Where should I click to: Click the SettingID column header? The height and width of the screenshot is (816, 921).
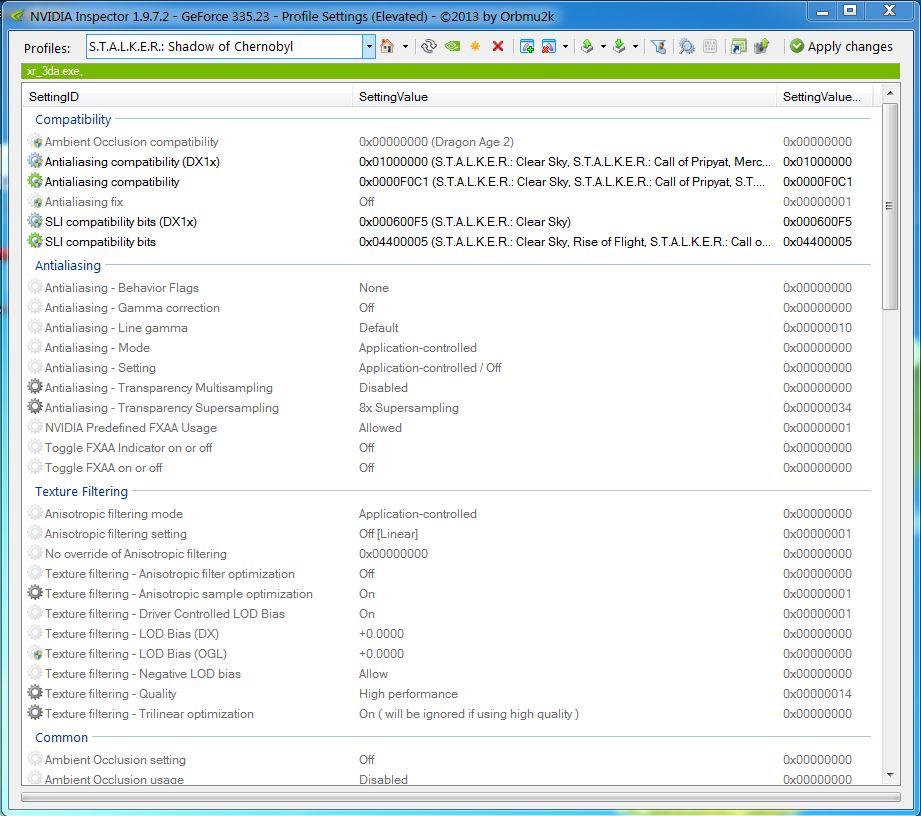click(x=187, y=97)
